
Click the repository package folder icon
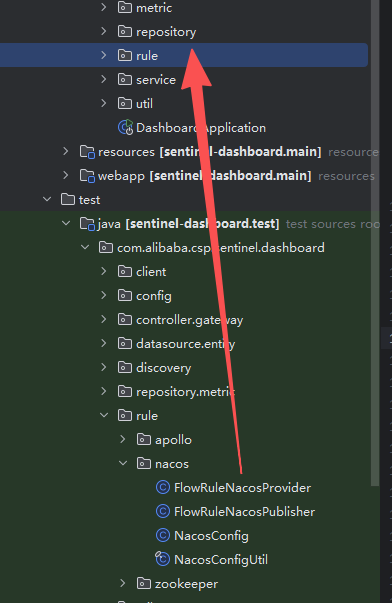pos(125,32)
